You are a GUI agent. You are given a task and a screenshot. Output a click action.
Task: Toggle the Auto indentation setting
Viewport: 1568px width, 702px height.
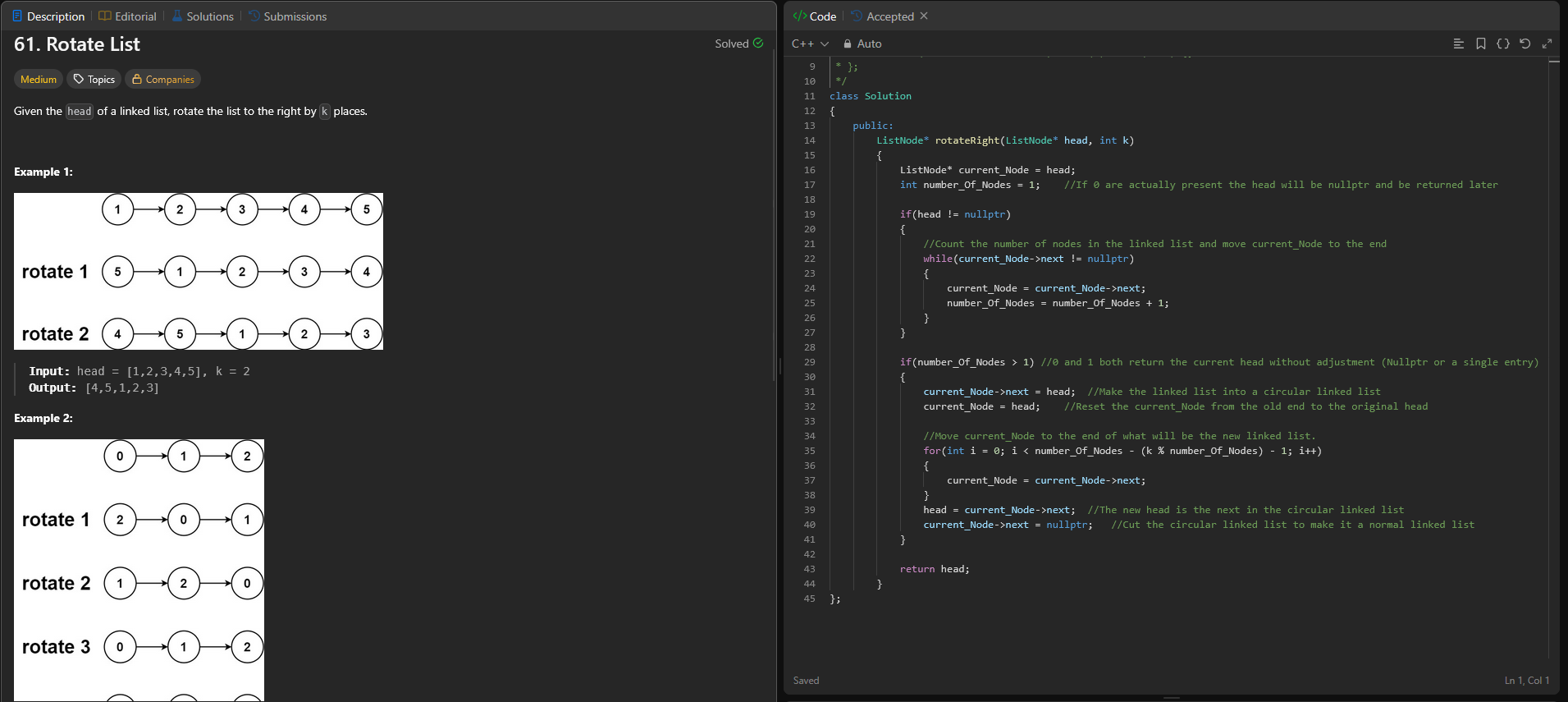coord(869,44)
